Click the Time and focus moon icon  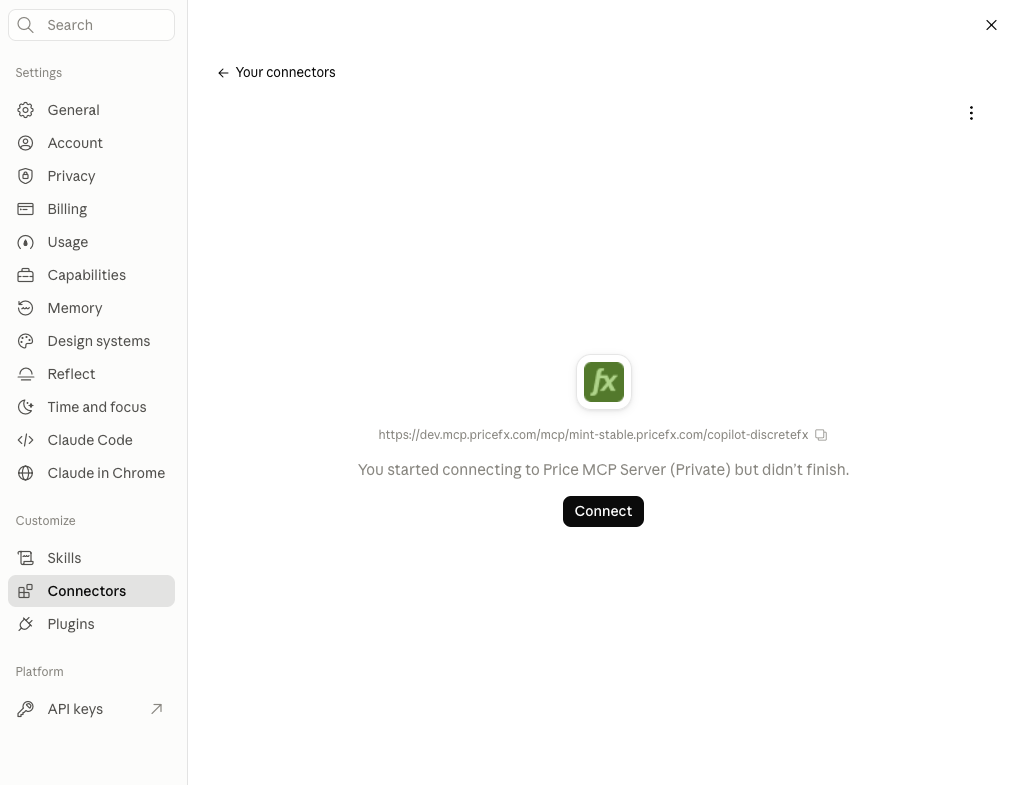point(25,407)
